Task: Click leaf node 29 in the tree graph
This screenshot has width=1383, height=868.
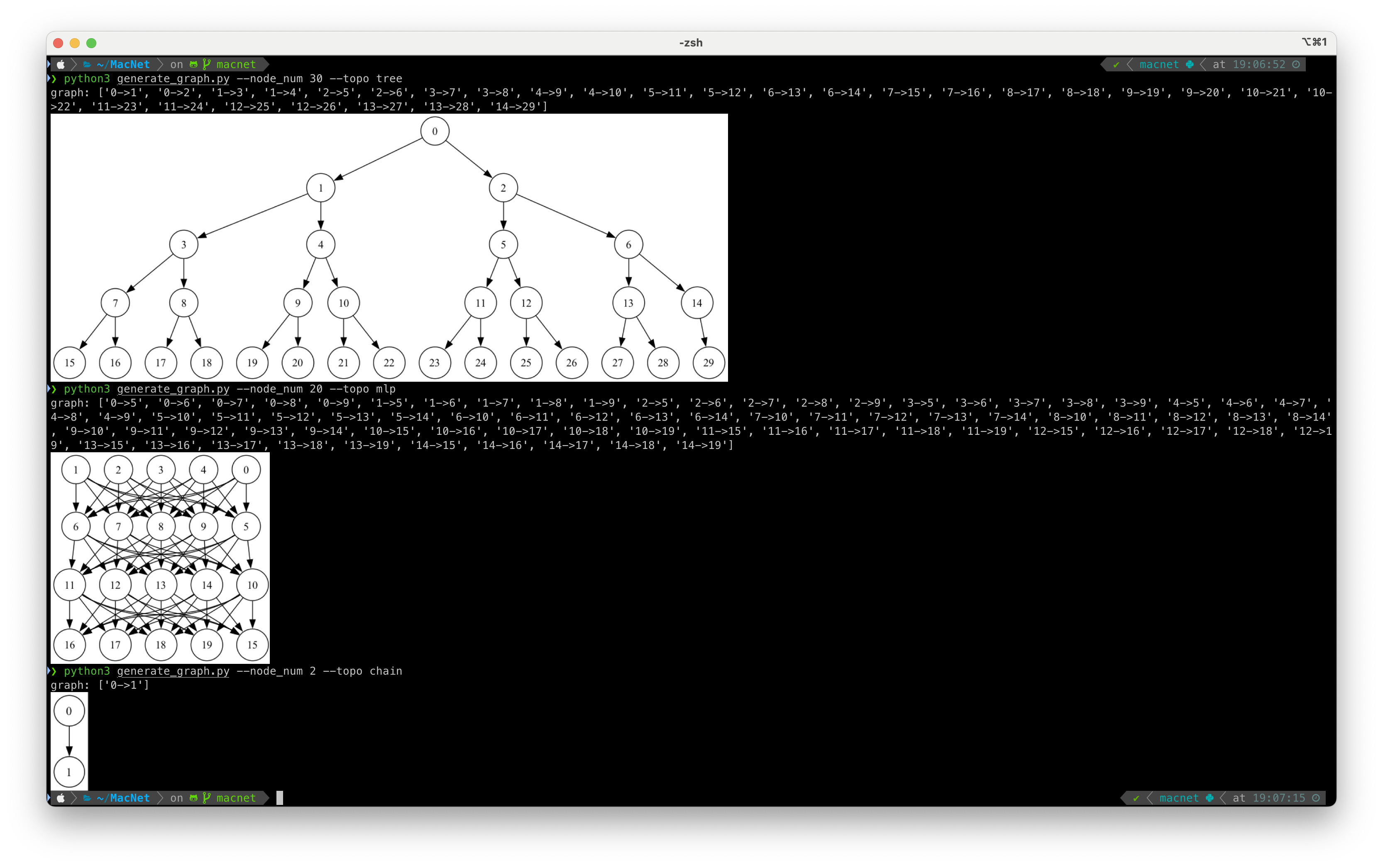Action: click(709, 363)
